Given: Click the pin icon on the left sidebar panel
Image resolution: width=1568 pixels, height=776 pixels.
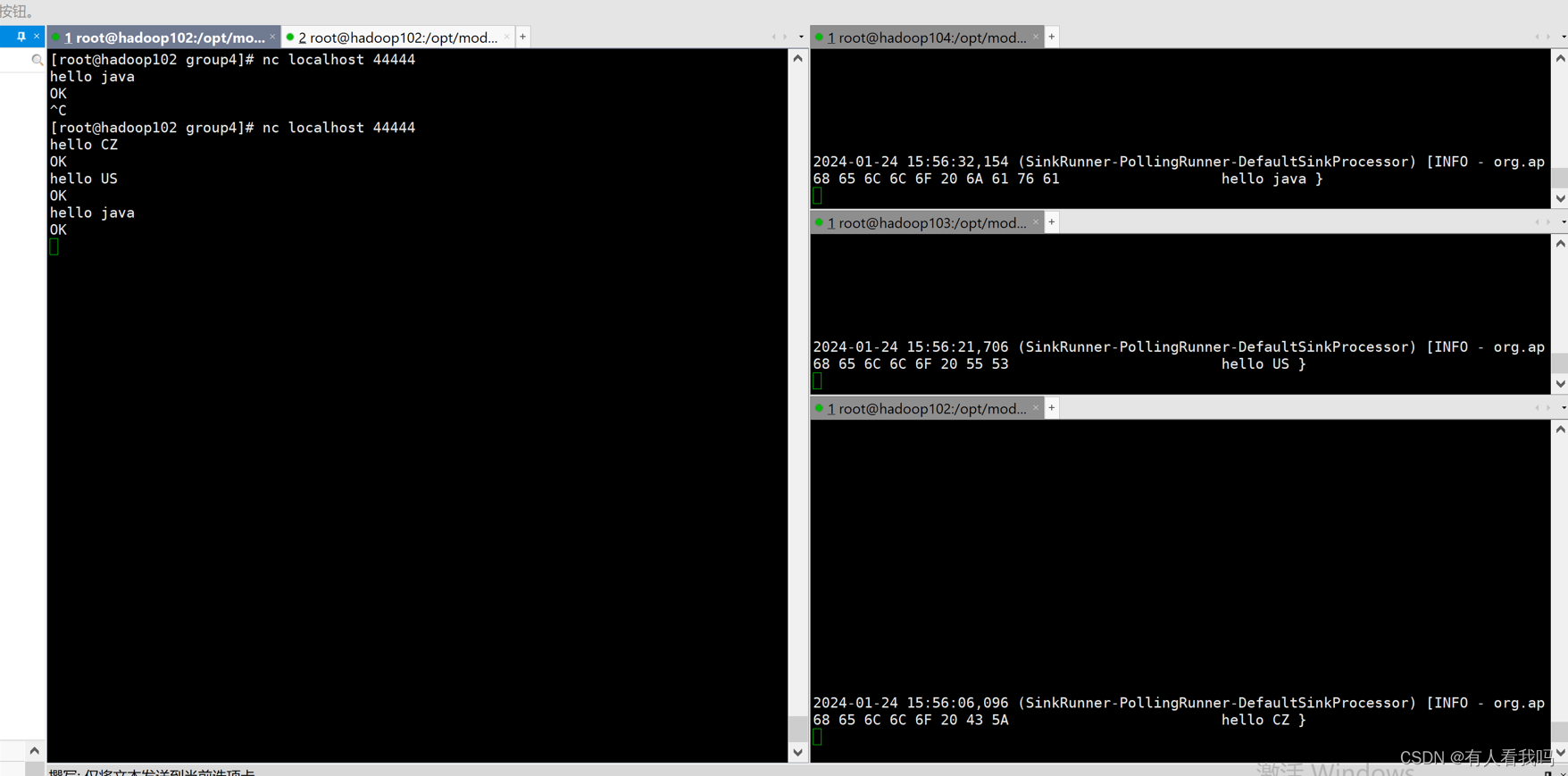Looking at the screenshot, I should coord(21,37).
